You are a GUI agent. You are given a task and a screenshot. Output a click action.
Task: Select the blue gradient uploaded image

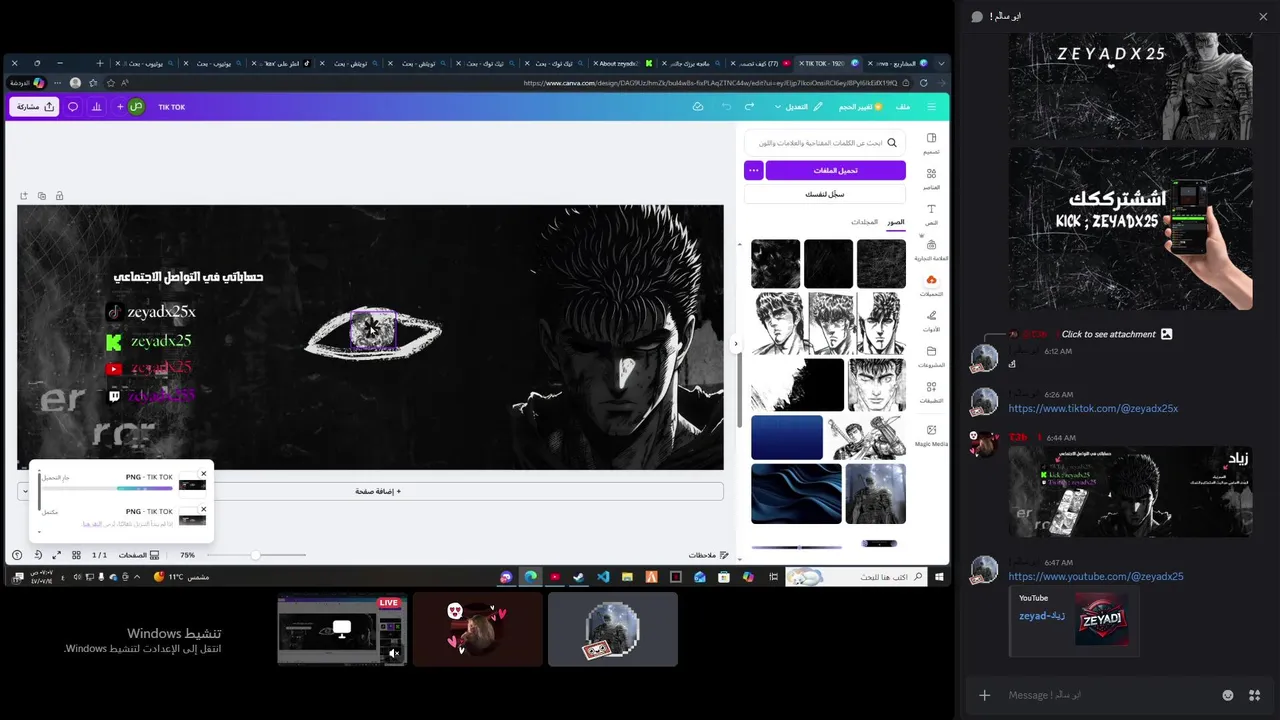787,437
